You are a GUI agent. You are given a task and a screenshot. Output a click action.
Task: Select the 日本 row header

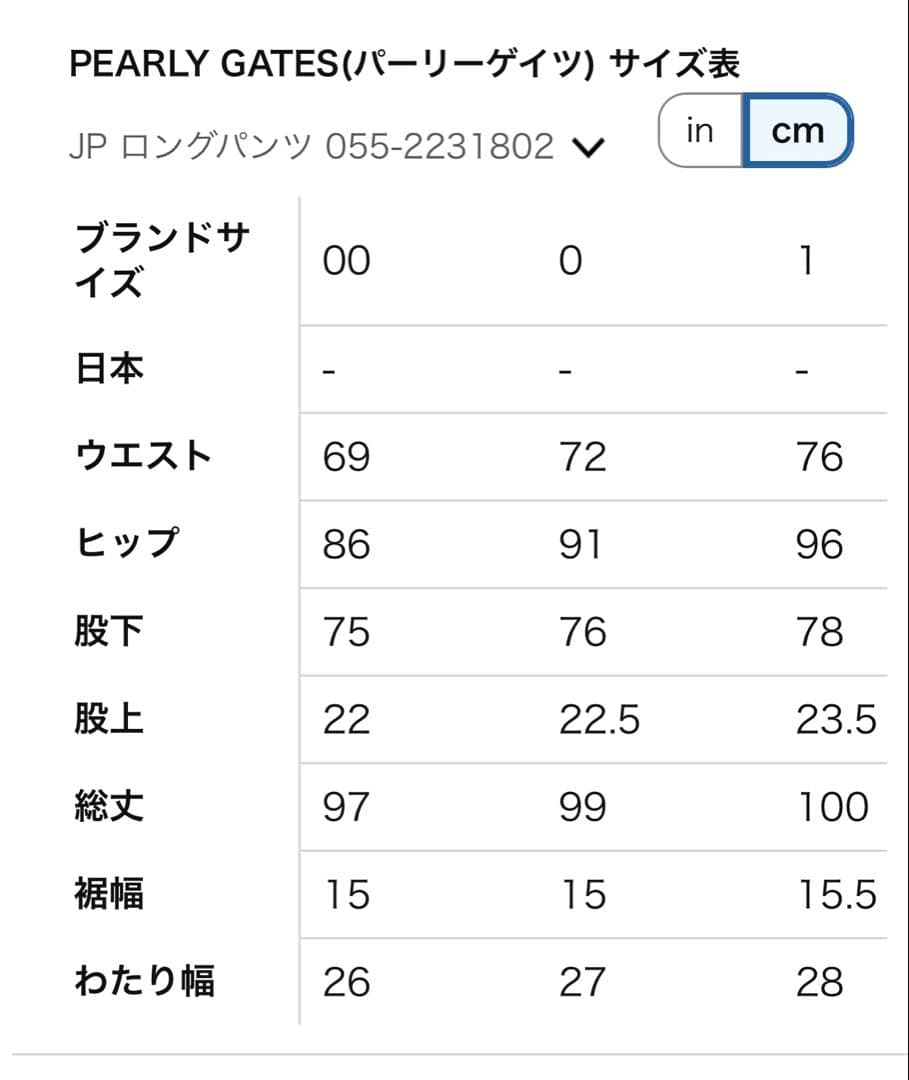110,367
